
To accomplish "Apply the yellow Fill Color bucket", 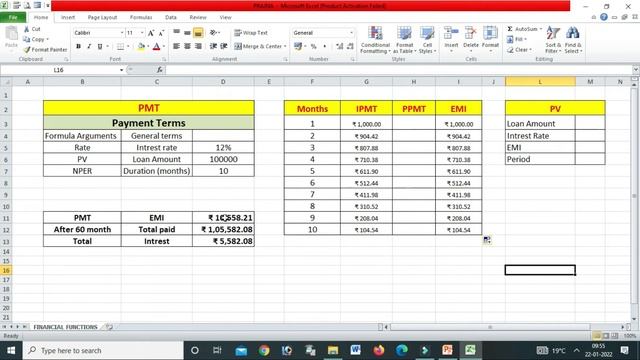I will [x=141, y=47].
